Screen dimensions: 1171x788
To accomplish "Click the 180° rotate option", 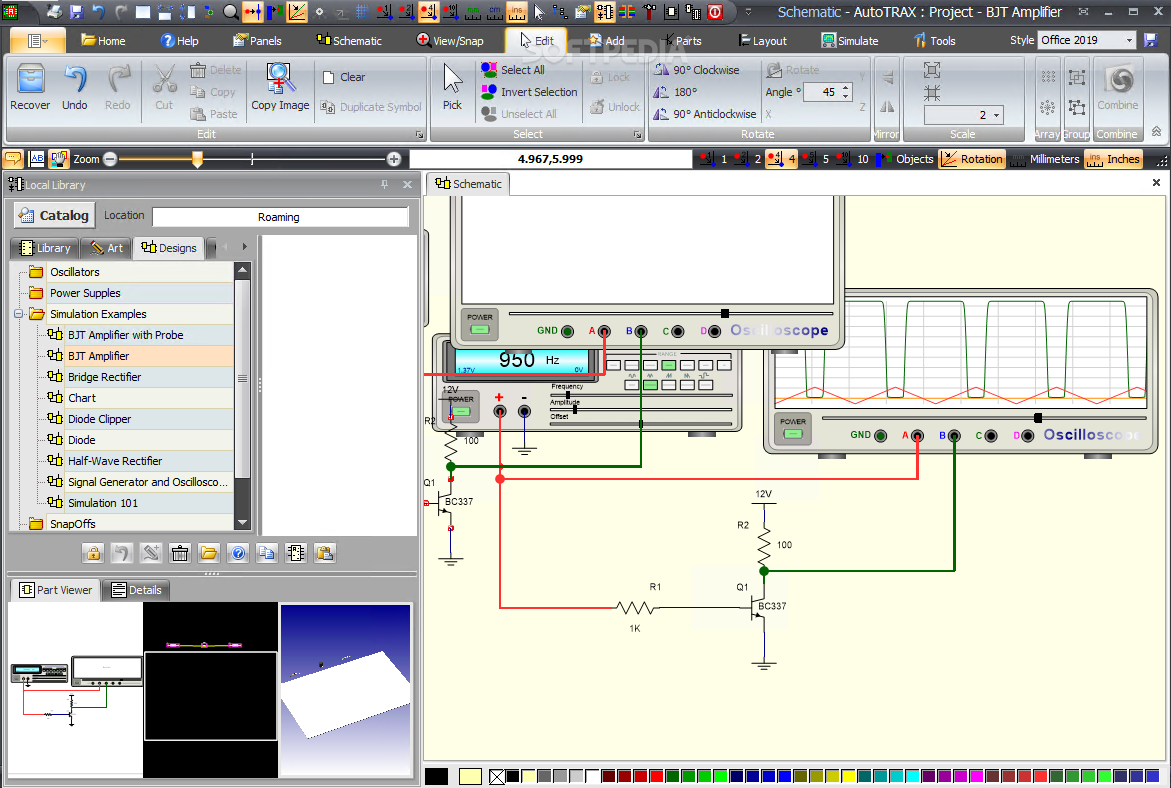I will (676, 92).
